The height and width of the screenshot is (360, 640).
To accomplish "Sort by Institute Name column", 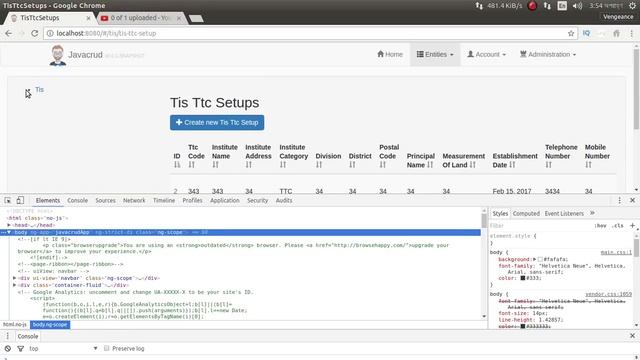I will click(215, 165).
